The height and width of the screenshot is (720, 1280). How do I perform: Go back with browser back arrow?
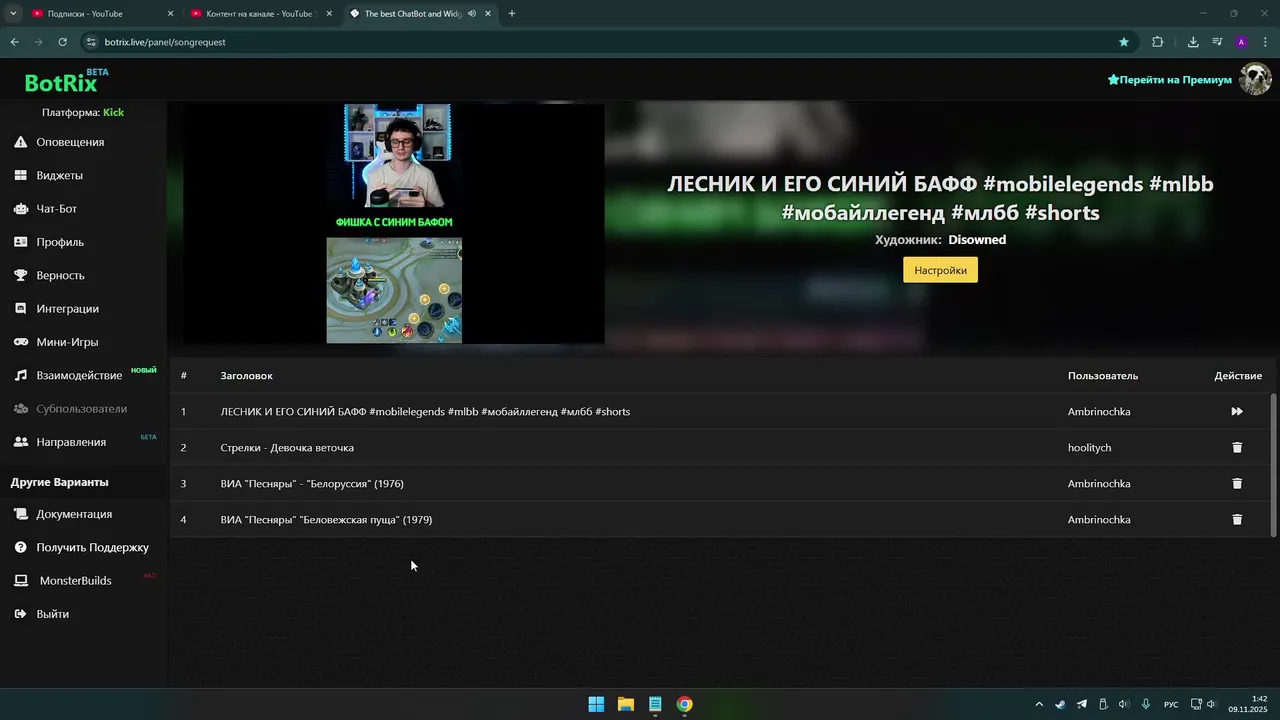pos(14,42)
